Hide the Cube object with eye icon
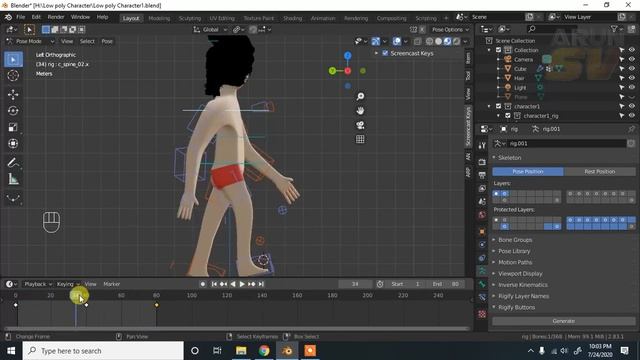This screenshot has width=640, height=360. pyautogui.click(x=631, y=69)
